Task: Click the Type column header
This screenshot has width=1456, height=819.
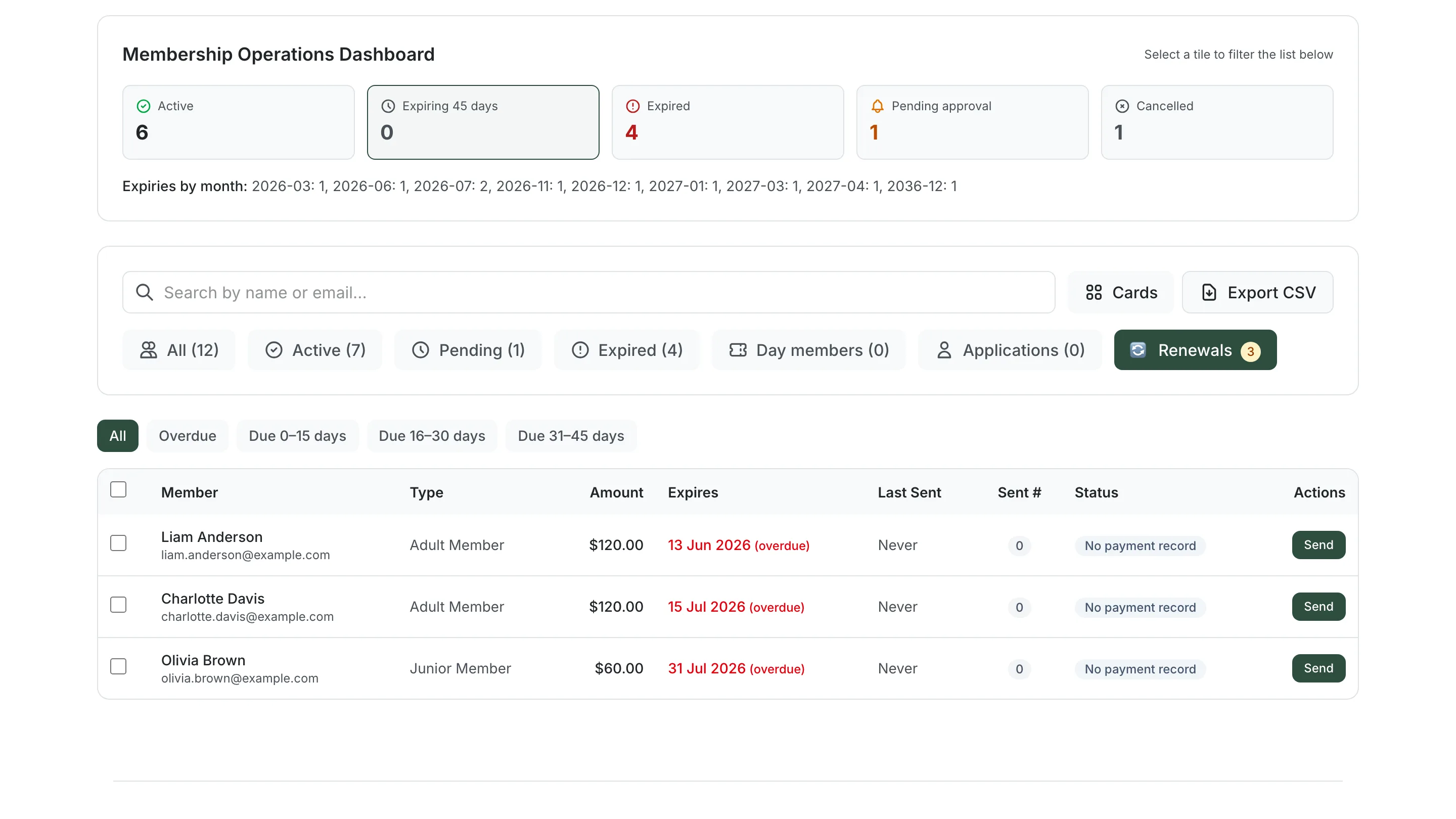Action: point(426,492)
